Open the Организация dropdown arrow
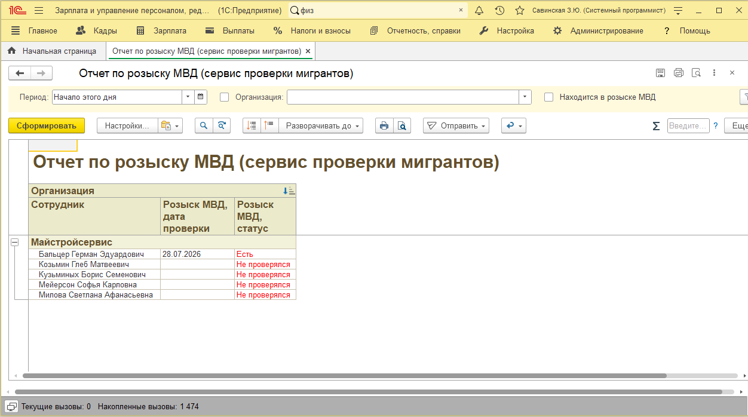This screenshot has height=417, width=748. point(525,97)
